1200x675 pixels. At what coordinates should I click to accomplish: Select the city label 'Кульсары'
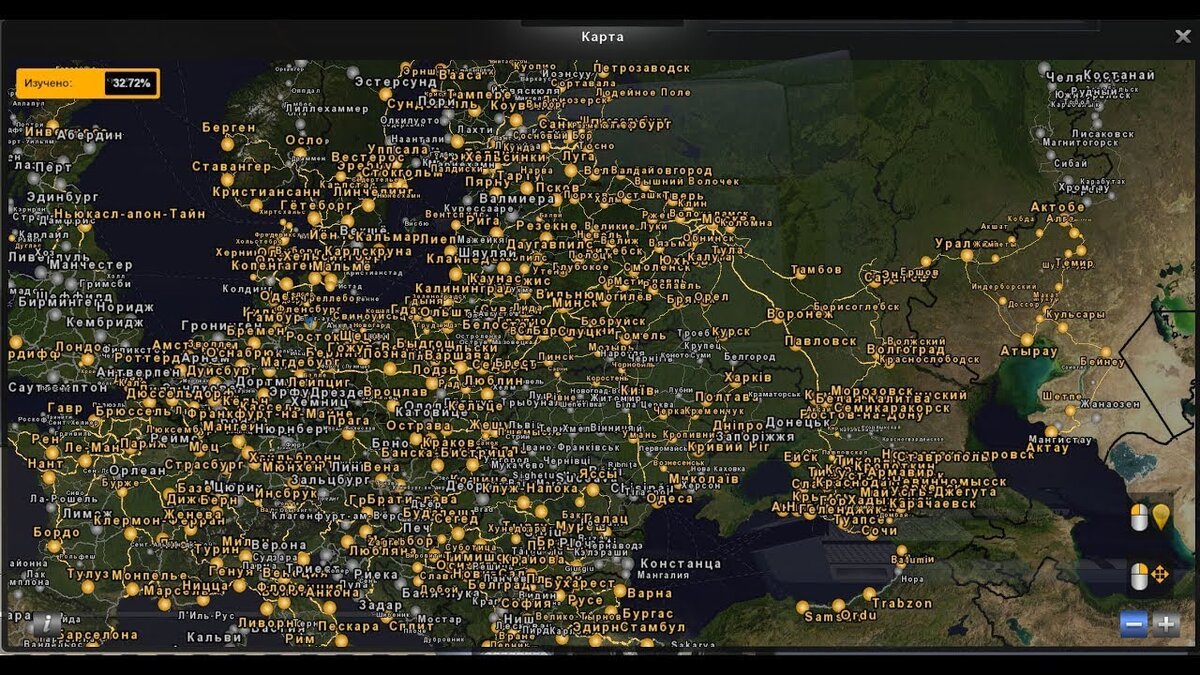[1075, 314]
